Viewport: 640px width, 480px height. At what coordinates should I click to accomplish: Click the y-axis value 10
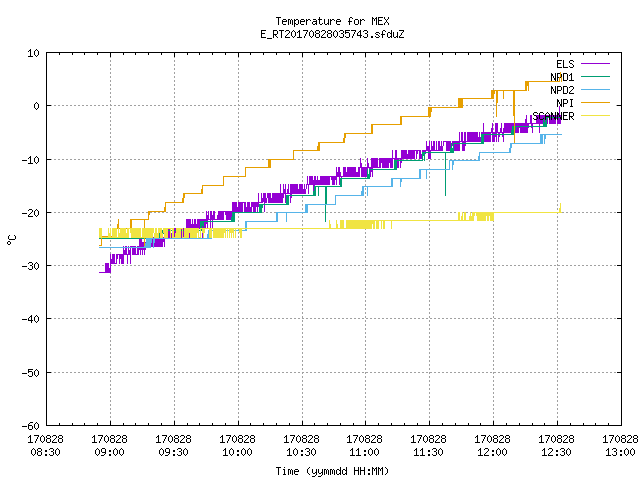(33, 53)
